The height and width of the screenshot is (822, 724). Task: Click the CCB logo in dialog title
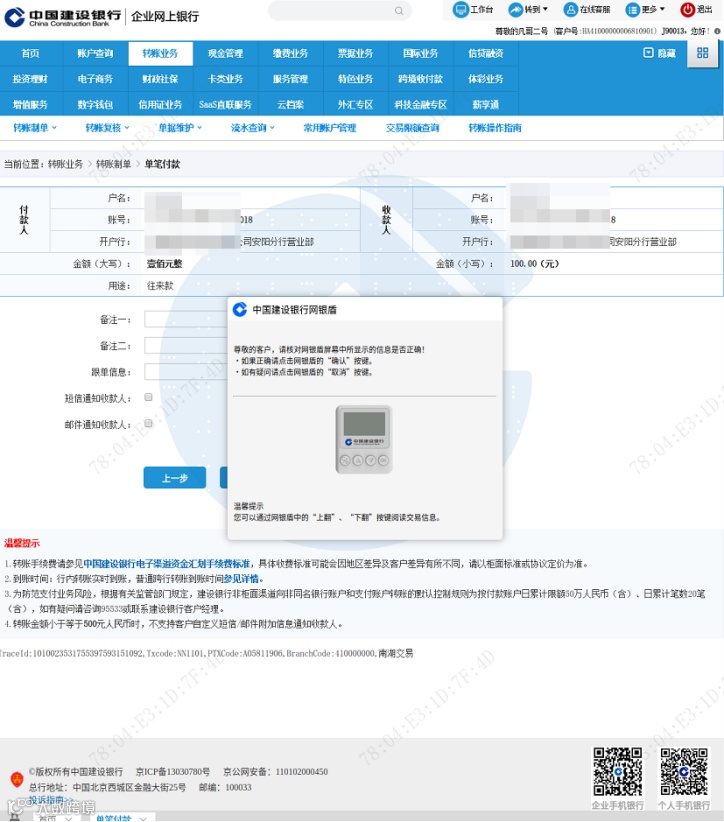240,309
